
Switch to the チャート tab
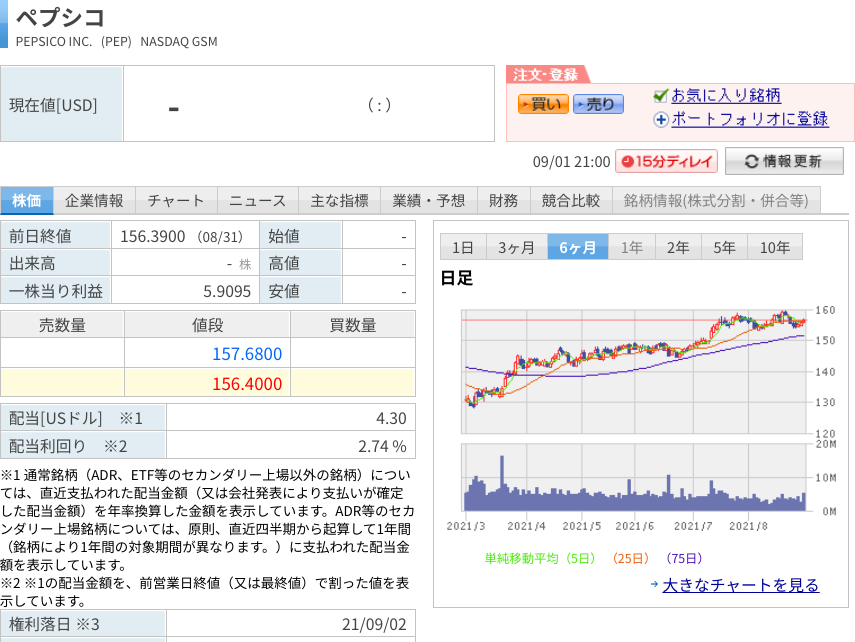(176, 201)
